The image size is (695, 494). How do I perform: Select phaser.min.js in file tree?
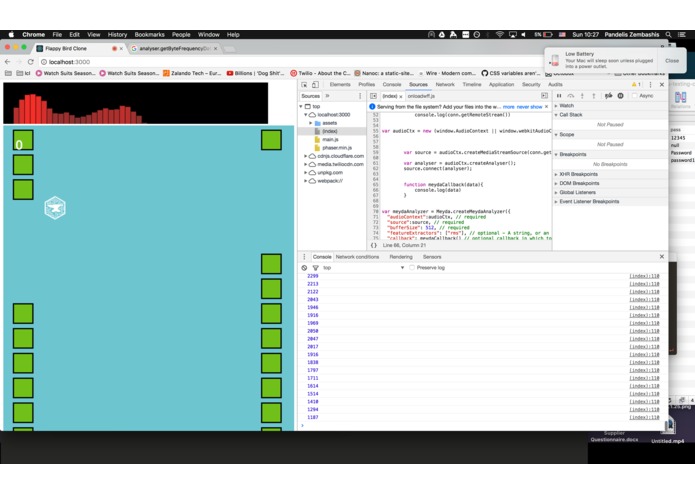[x=337, y=148]
